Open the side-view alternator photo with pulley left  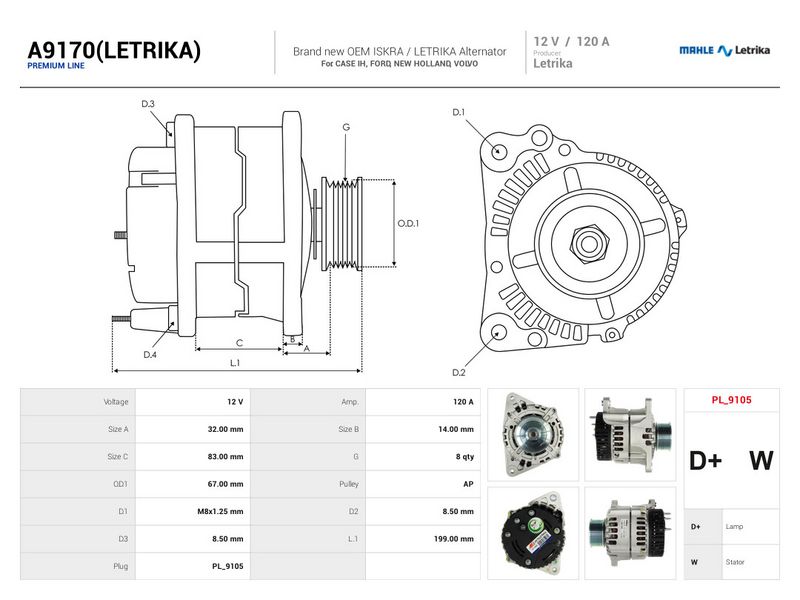click(630, 533)
